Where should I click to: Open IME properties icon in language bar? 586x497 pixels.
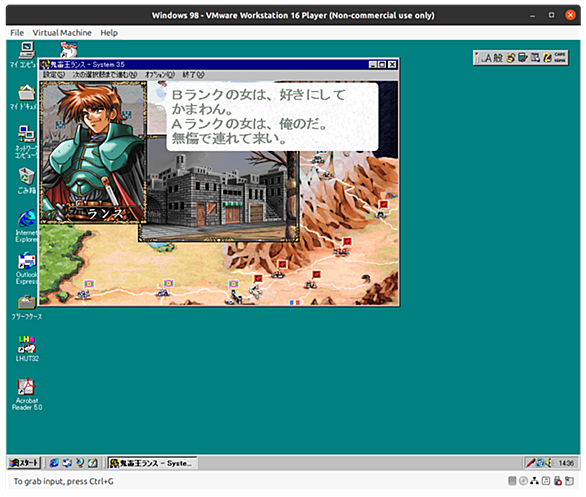point(535,58)
